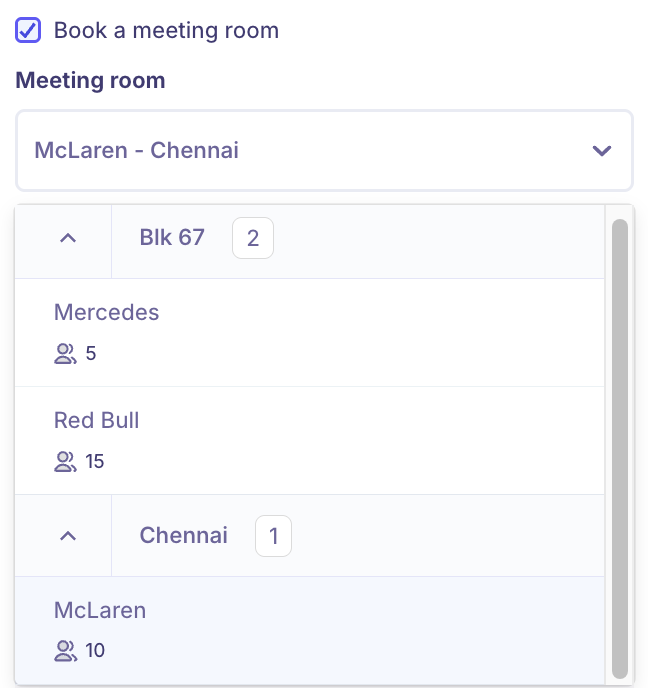
Task: Click the Chennai group header name
Action: (x=184, y=536)
